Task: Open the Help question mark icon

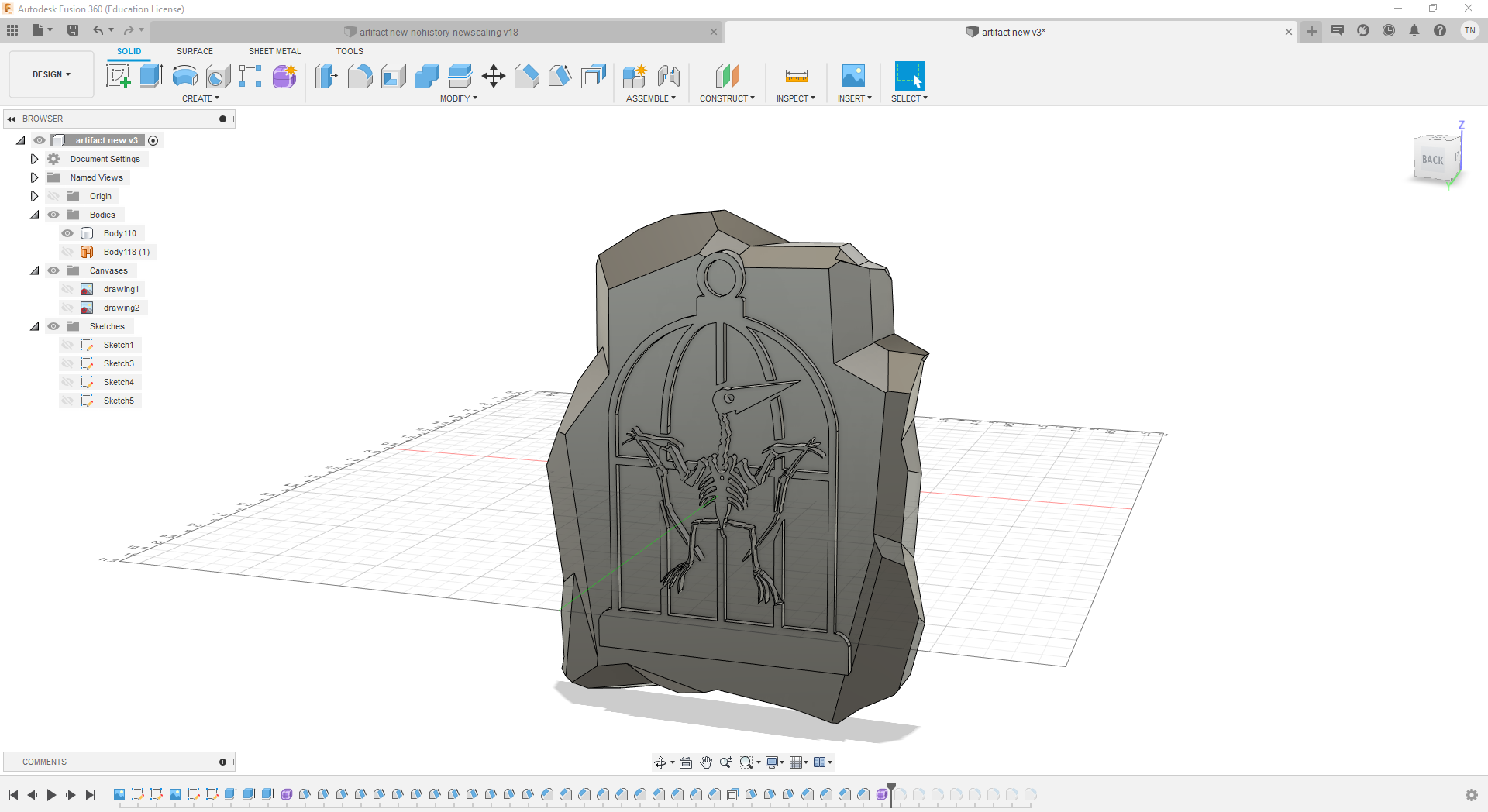Action: (x=1440, y=30)
